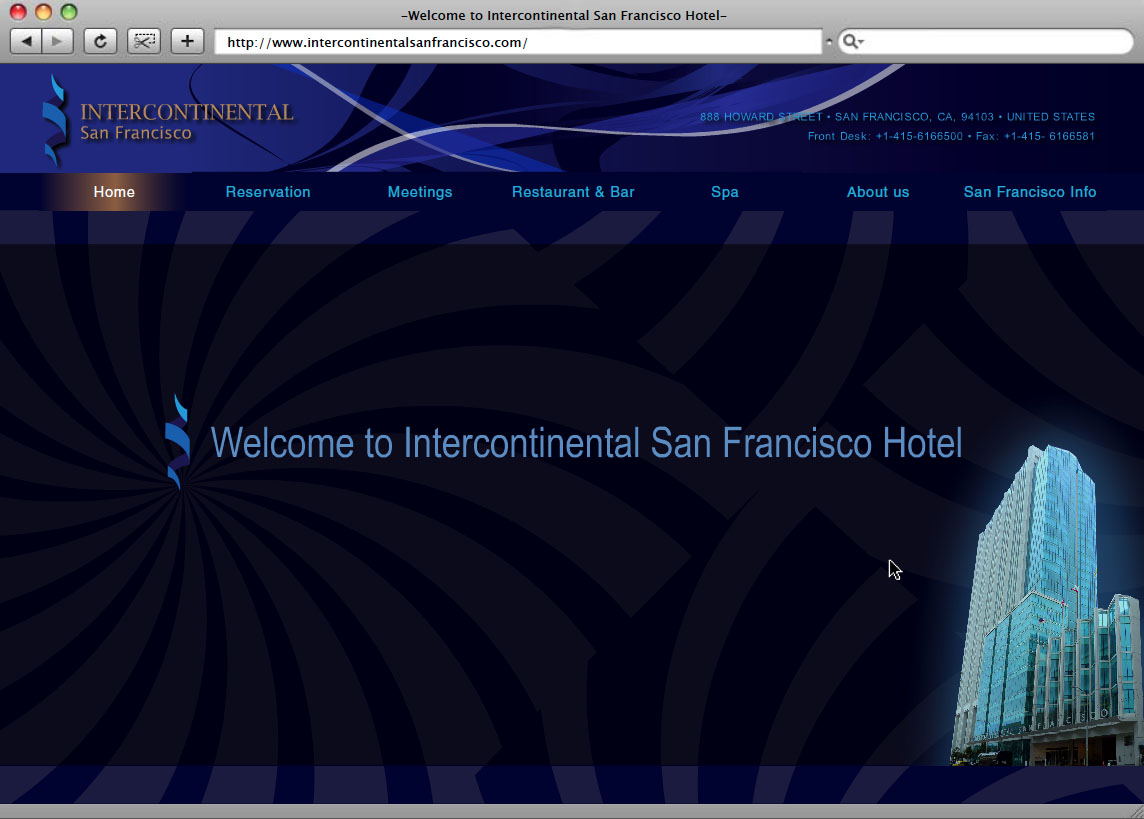This screenshot has width=1144, height=819.
Task: Select Restaurant & Bar in navigation
Action: click(x=573, y=192)
